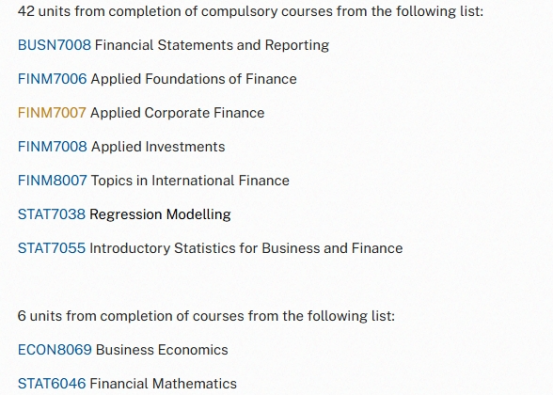Select the 'Financial Mathematics' course title text
Screen dimensions: 554x396
pyautogui.click(x=163, y=384)
